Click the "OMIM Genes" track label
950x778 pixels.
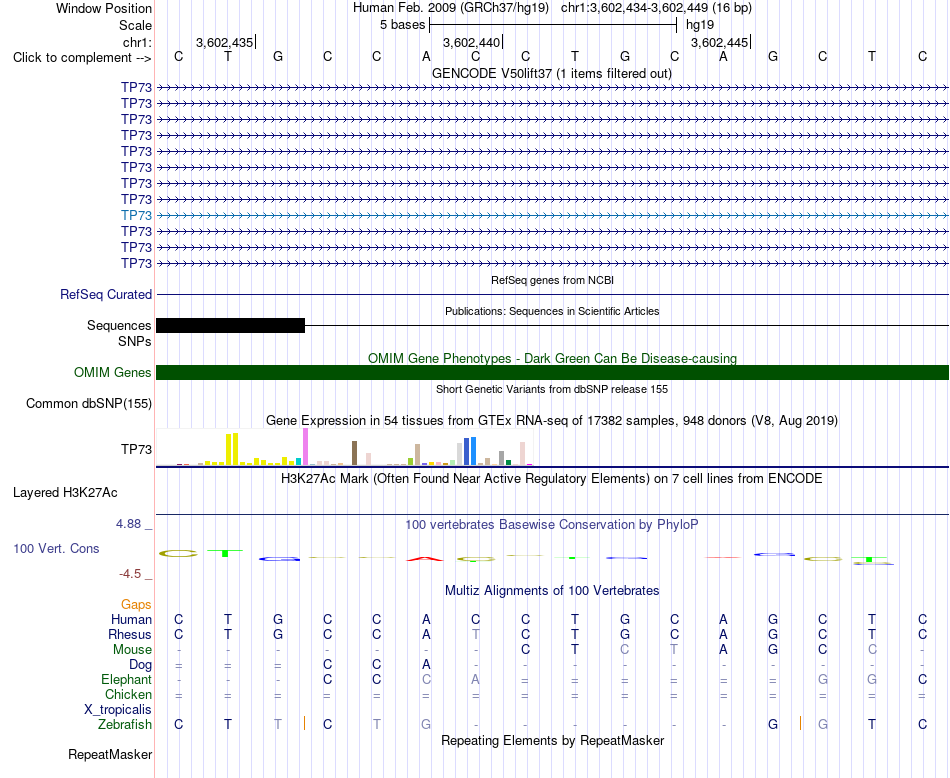[x=112, y=372]
